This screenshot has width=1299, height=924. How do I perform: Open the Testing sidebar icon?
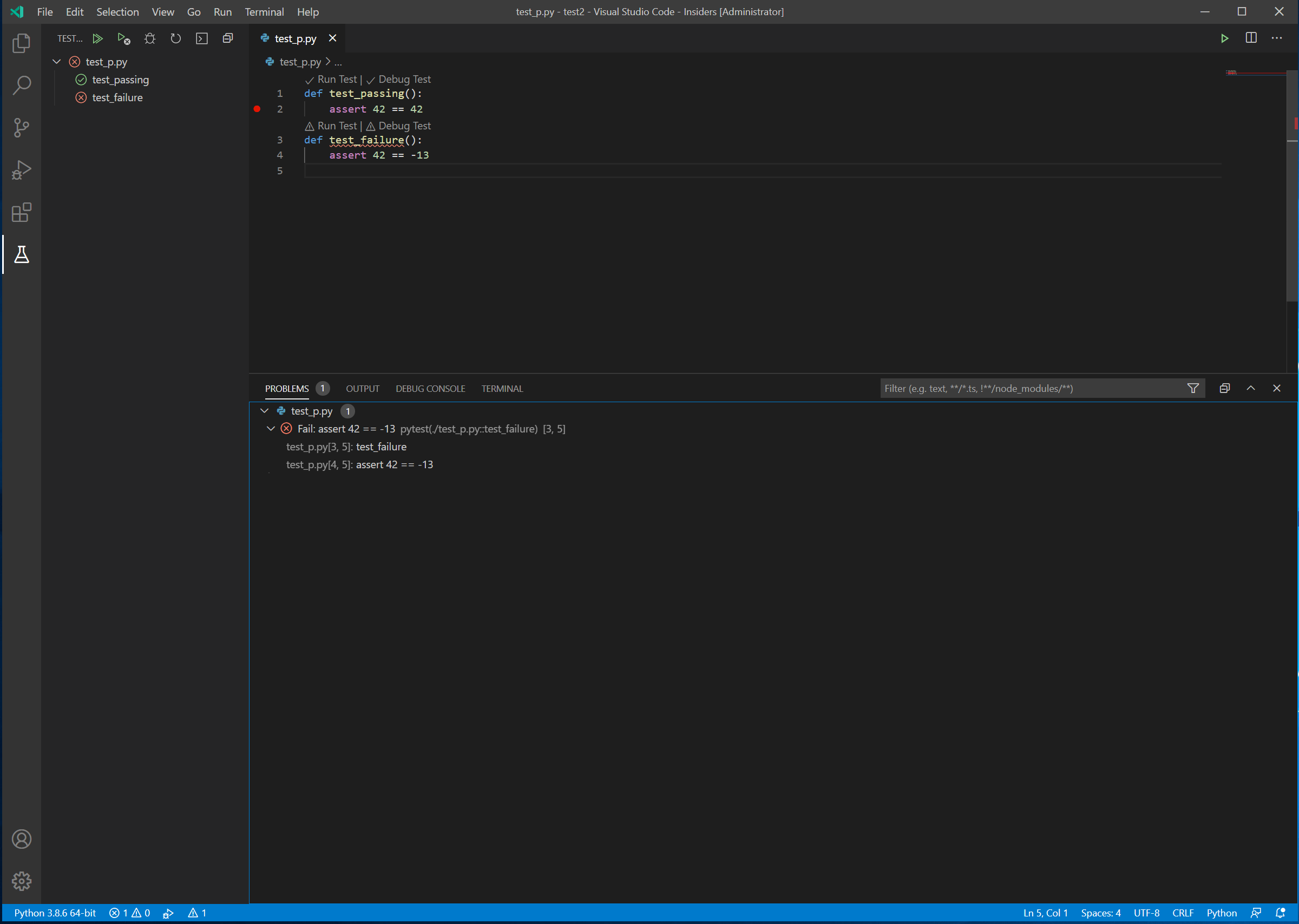click(21, 255)
